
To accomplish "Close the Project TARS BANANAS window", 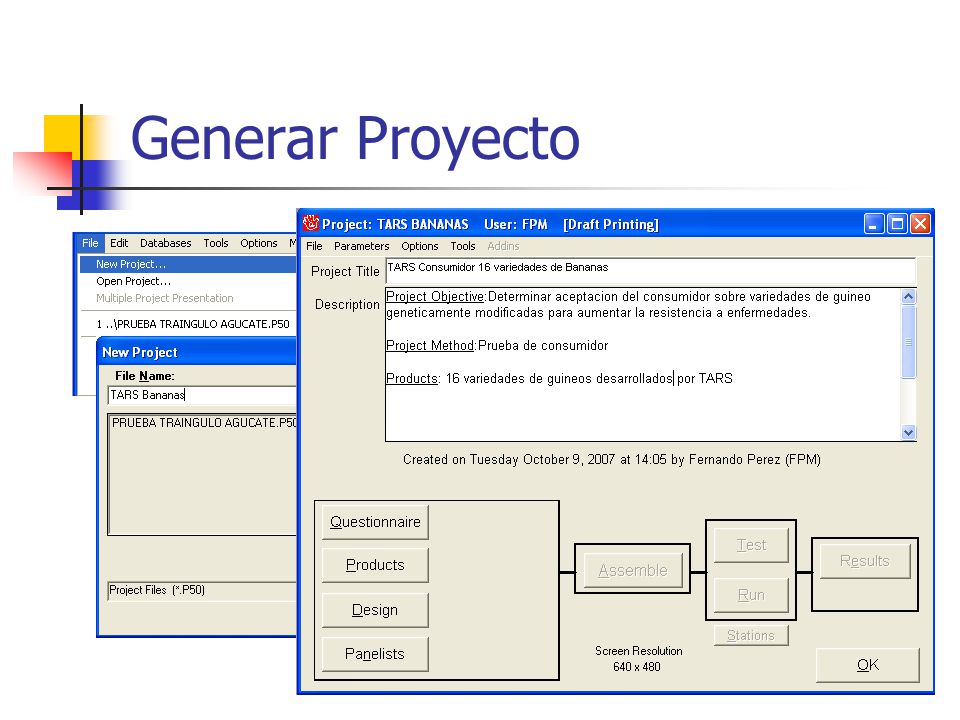I will tap(920, 224).
